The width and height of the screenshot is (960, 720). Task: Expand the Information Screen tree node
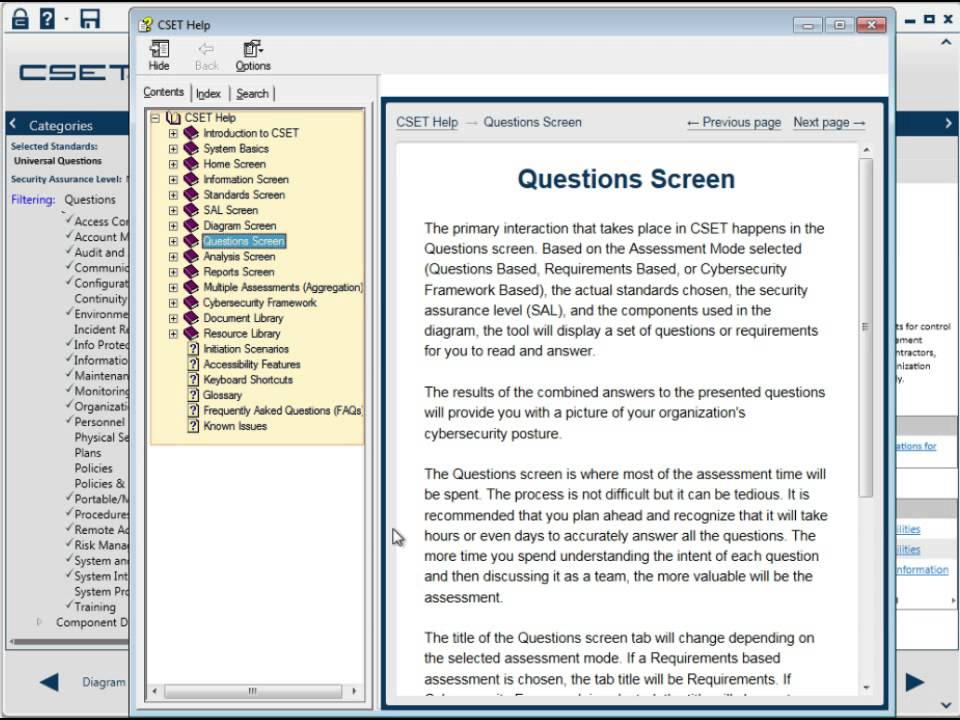point(173,179)
